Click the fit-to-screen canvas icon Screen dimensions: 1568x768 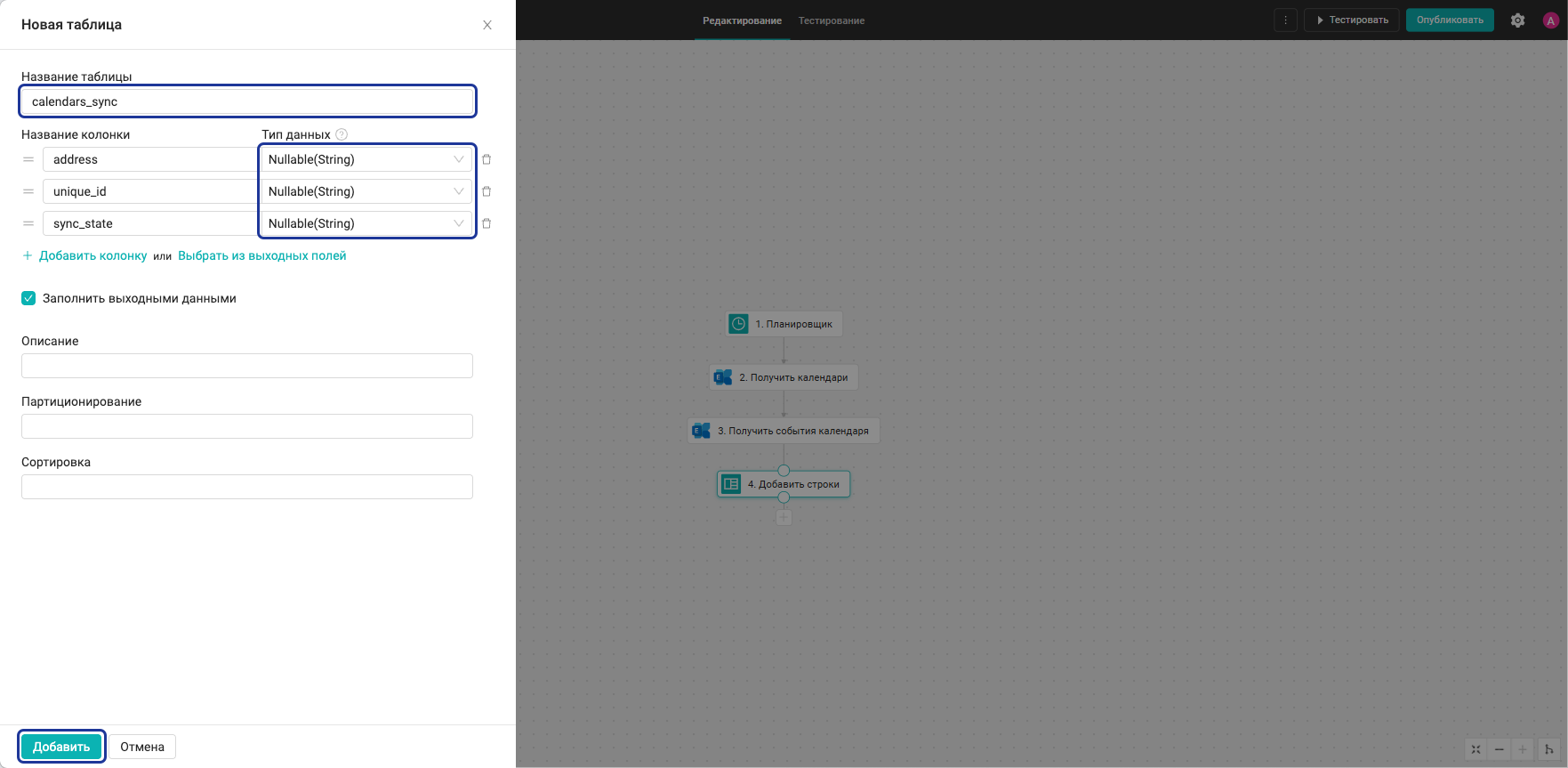point(1476,749)
